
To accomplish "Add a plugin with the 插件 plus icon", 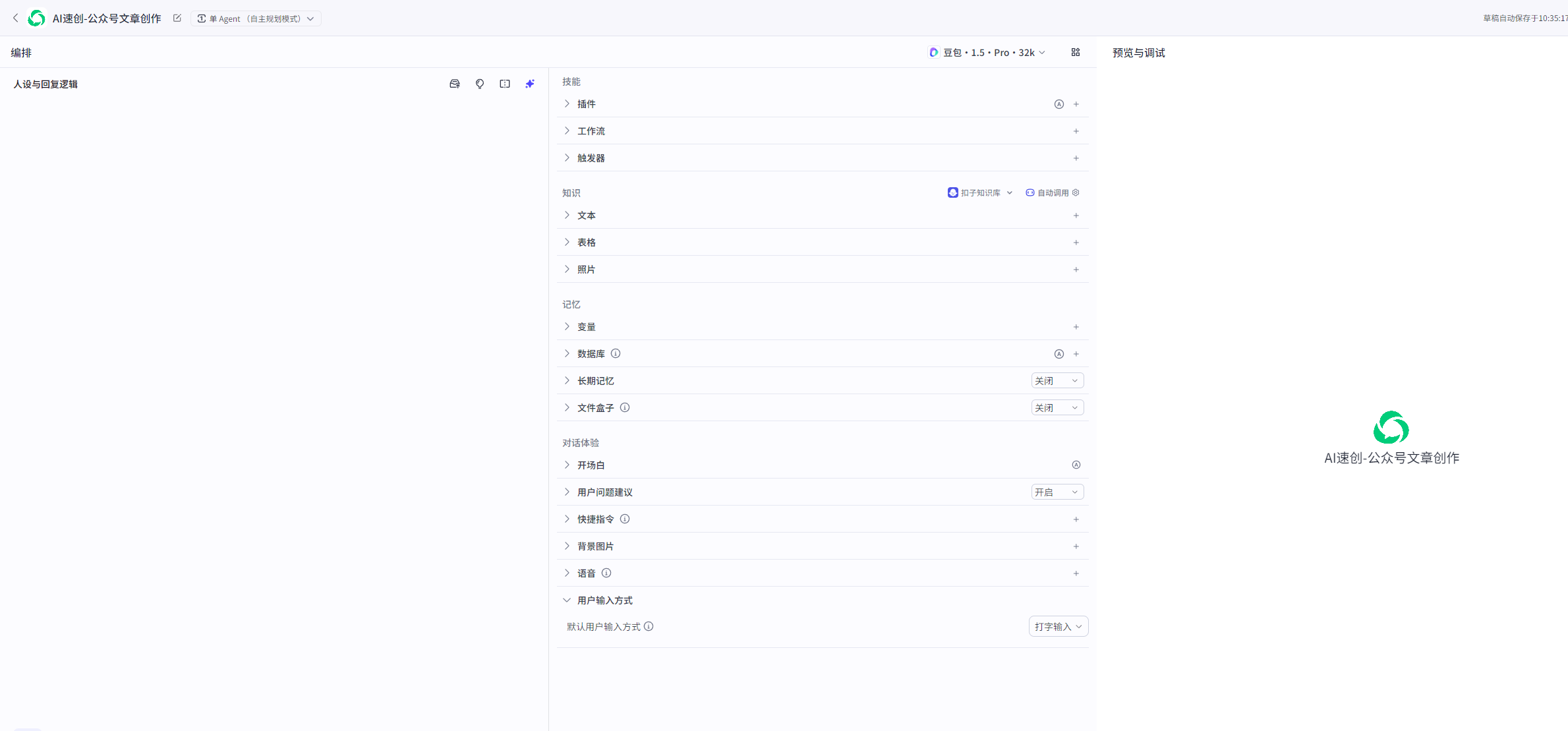I will (1076, 104).
